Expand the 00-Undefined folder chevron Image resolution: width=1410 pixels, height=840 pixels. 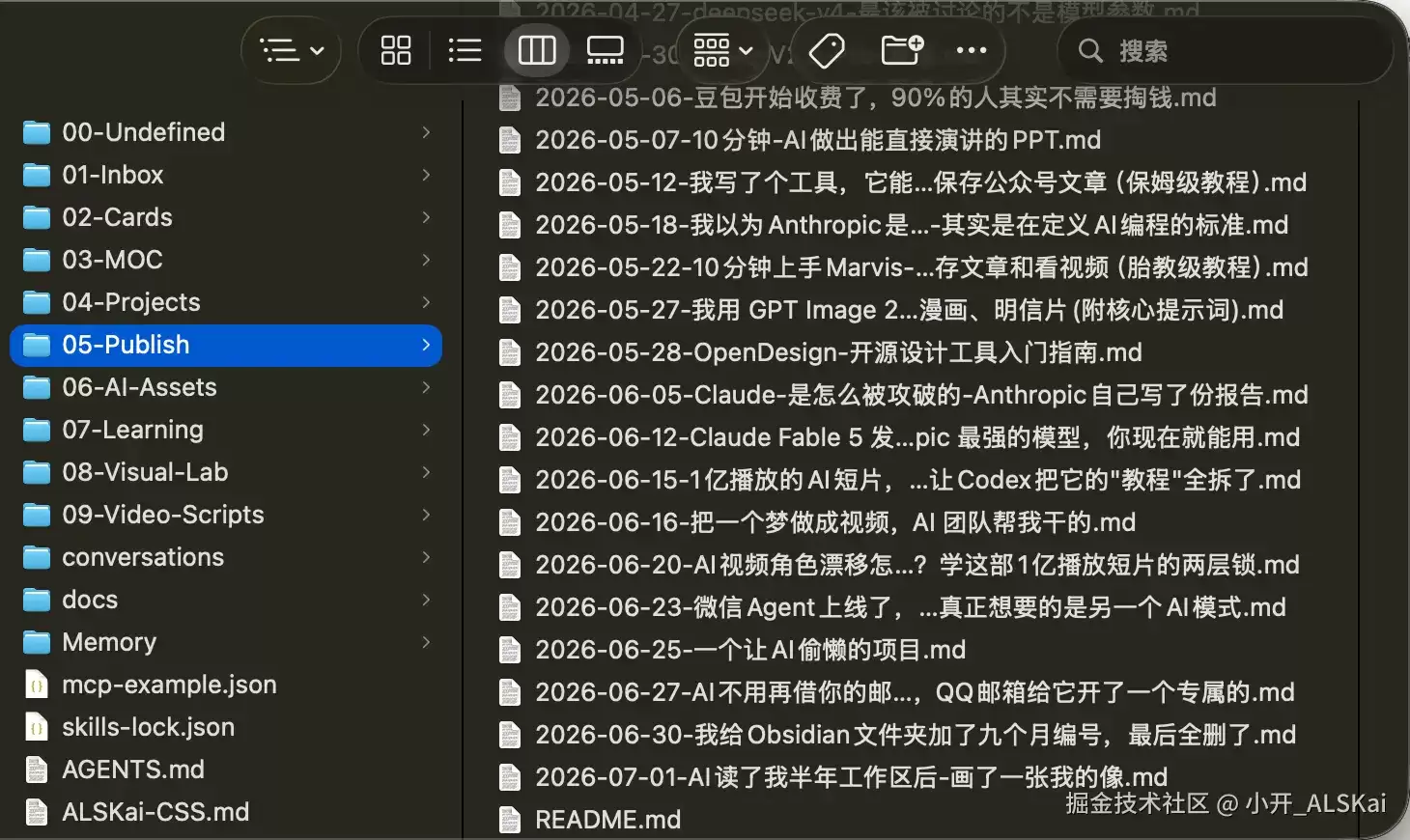point(426,132)
